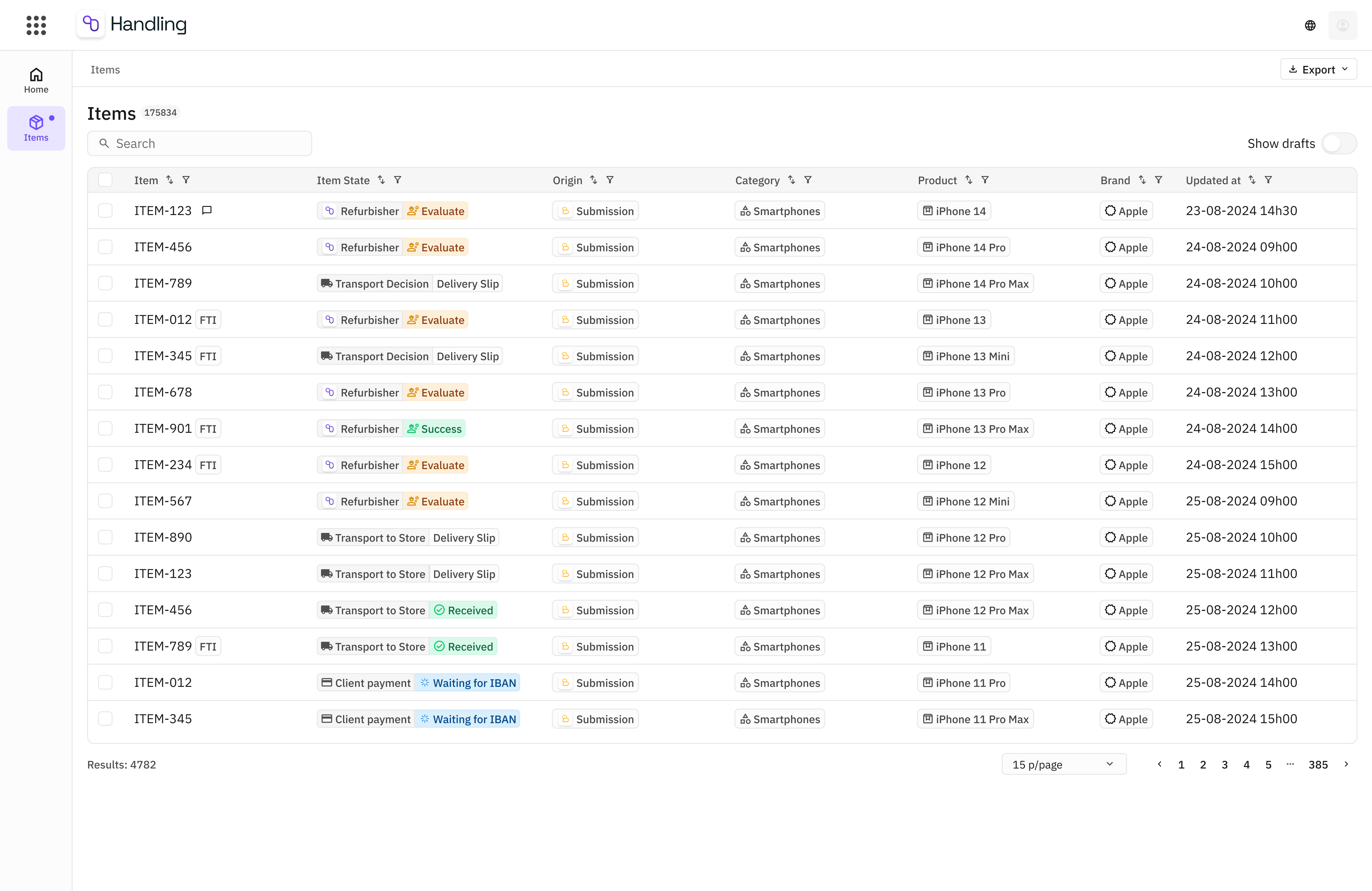Click the filter icon on the Brand column
Viewport: 1372px width, 891px height.
pos(1159,180)
